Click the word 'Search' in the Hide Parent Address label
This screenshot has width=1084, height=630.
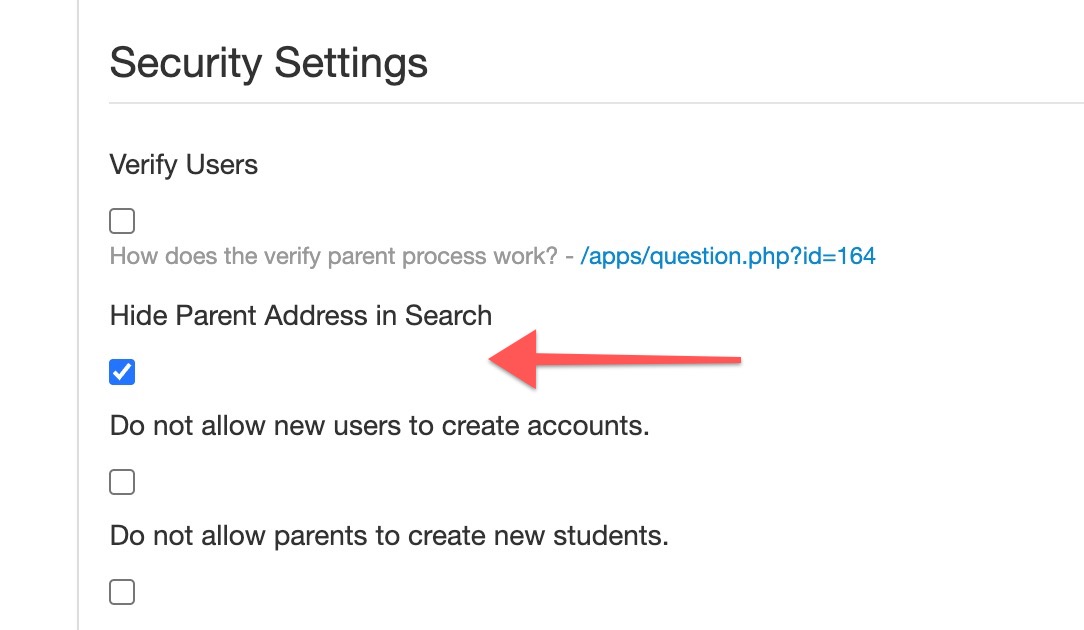(x=448, y=316)
